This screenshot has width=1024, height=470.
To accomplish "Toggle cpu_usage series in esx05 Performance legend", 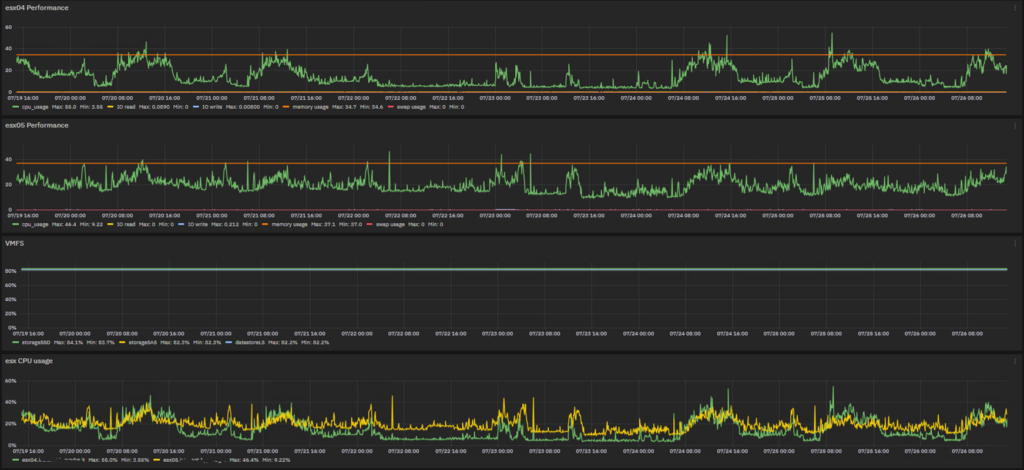I will [x=35, y=225].
